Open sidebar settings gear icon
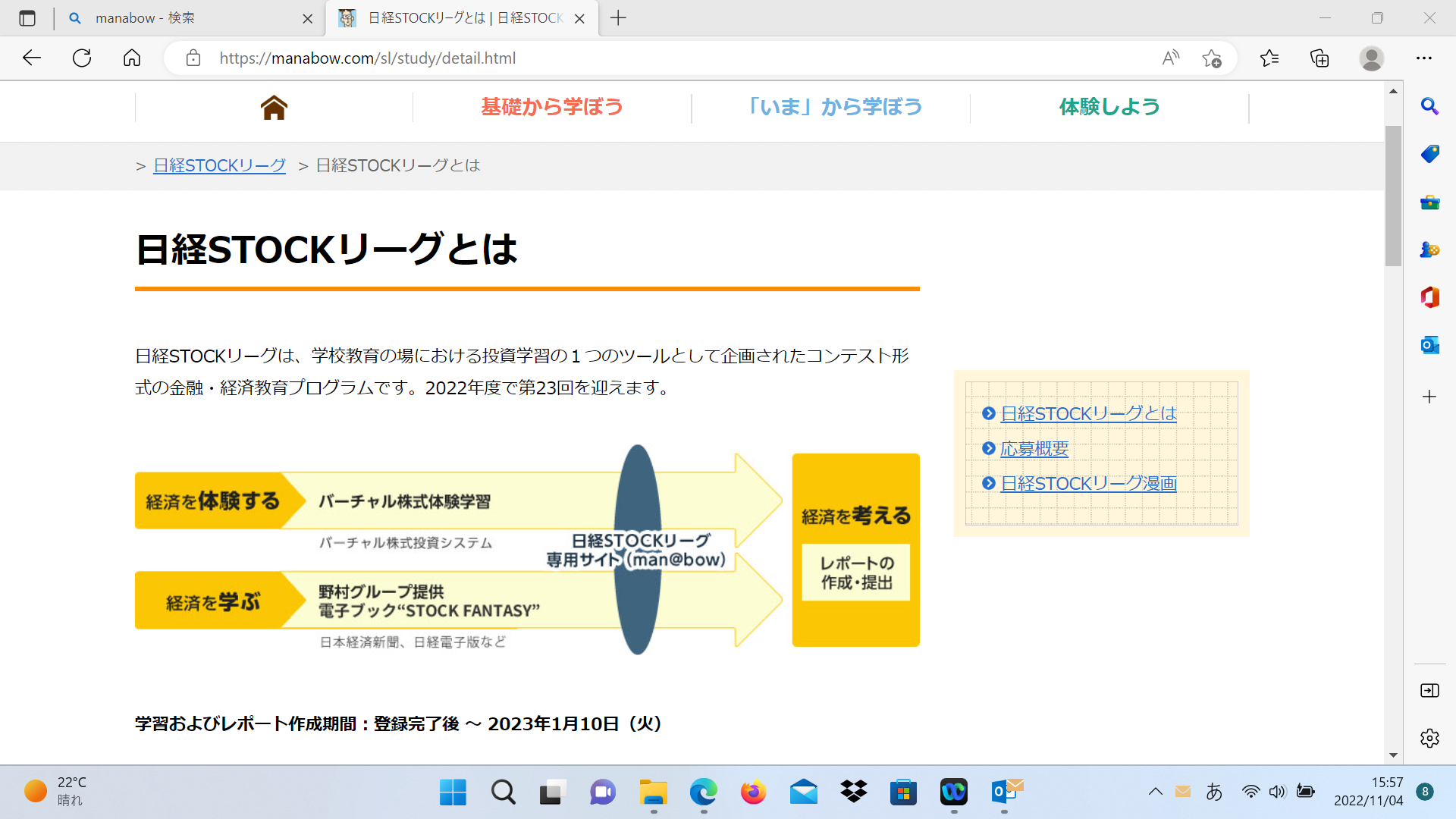Screen dimensions: 1456x819 tap(1429, 738)
